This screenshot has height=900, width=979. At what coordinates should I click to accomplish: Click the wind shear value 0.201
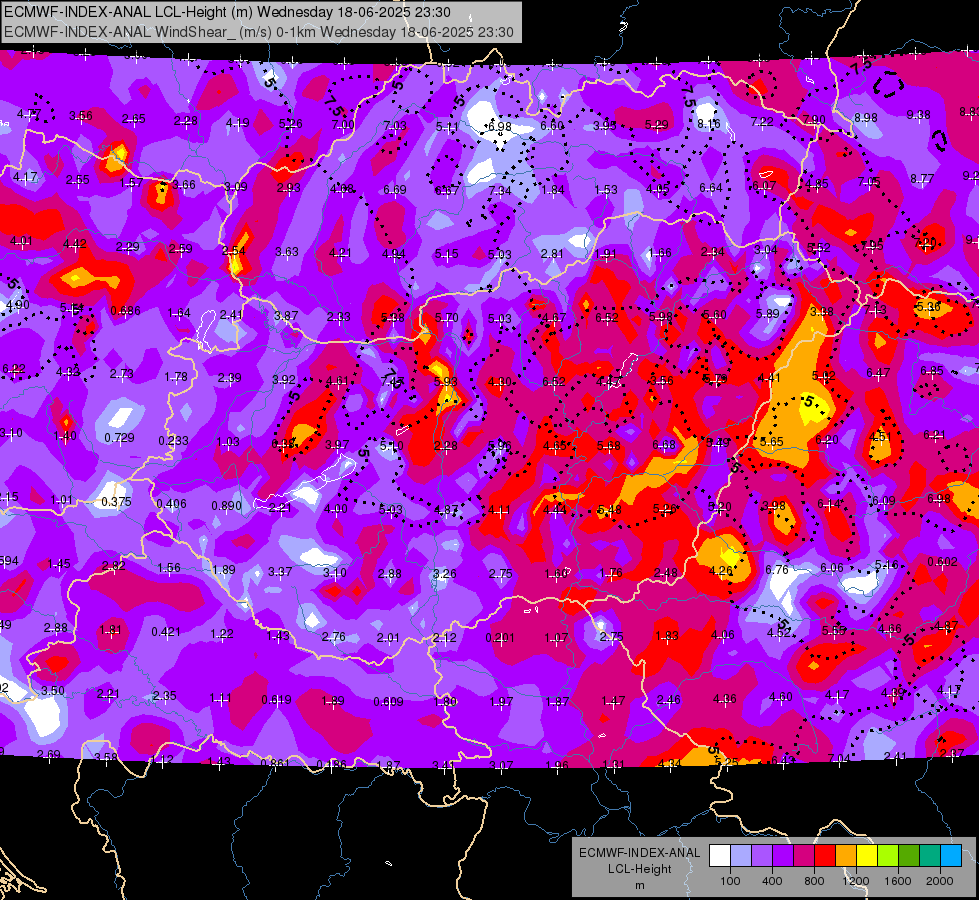point(500,638)
